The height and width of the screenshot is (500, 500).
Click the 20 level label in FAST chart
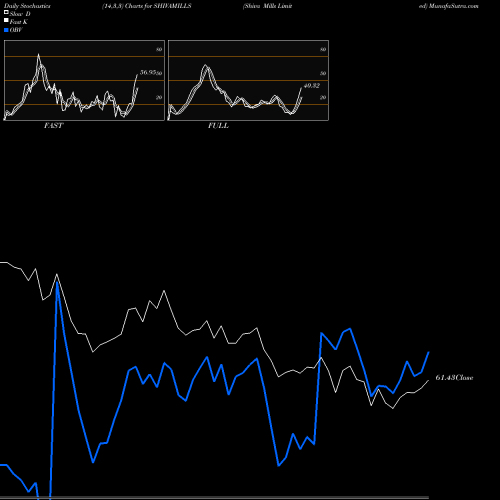click(x=159, y=97)
